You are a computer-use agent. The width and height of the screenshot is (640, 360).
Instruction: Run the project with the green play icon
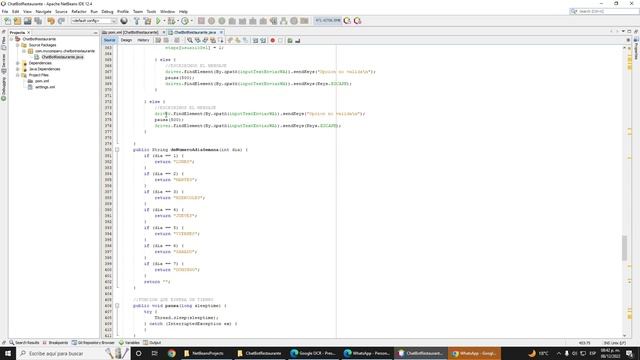pyautogui.click(x=158, y=21)
